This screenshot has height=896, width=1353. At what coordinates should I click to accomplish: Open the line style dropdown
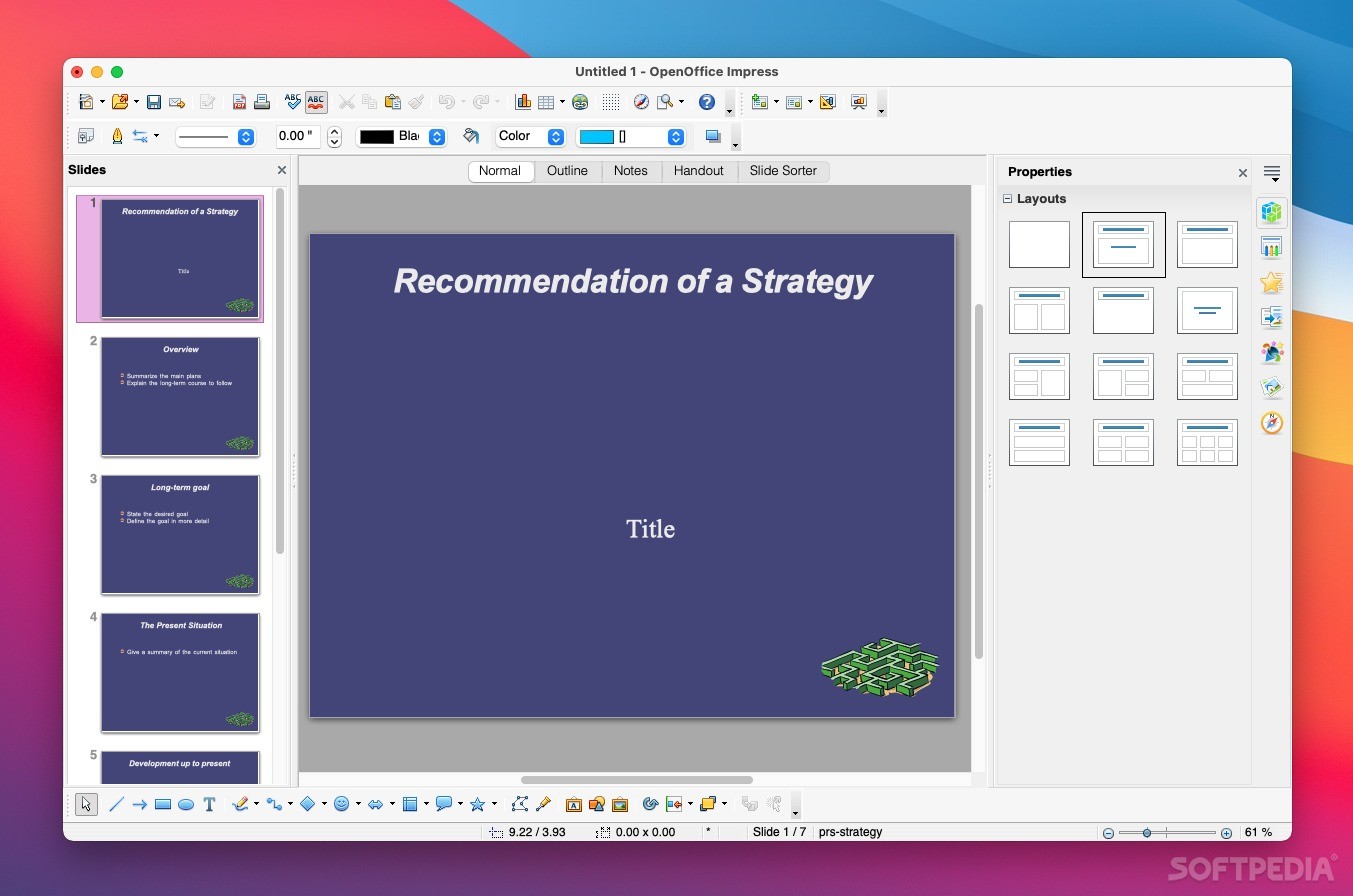pos(215,137)
